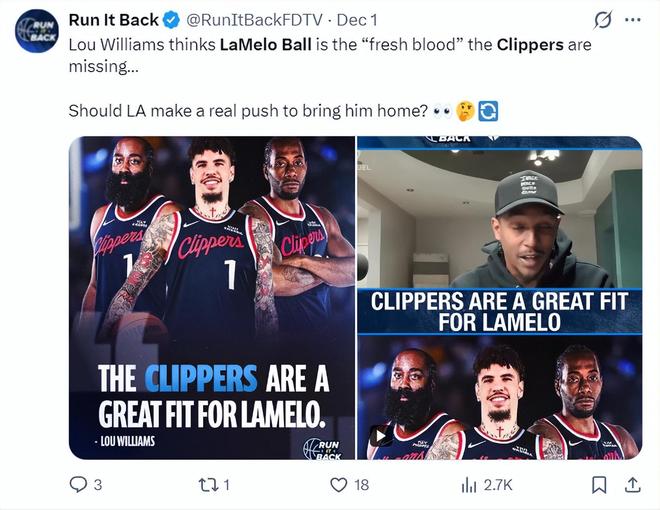Screen dimensions: 660x510
Task: Open the Clippers trio quote image
Action: click(212, 298)
